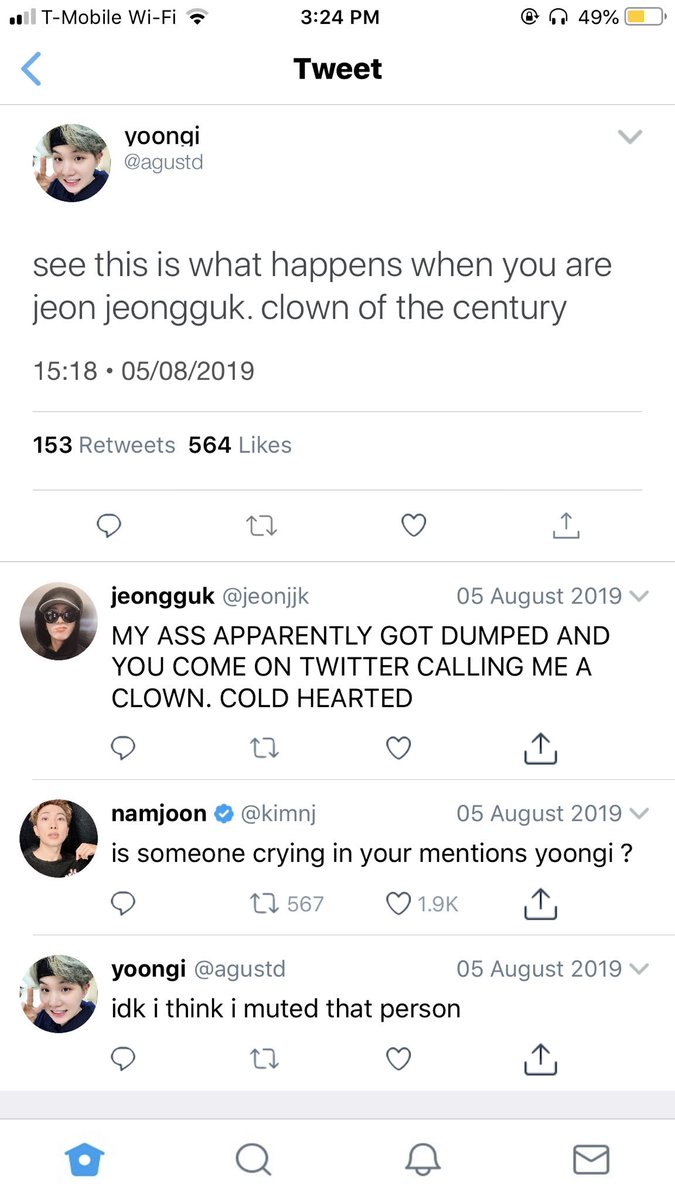
Task: Open options chevron on main tweet
Action: point(629,137)
